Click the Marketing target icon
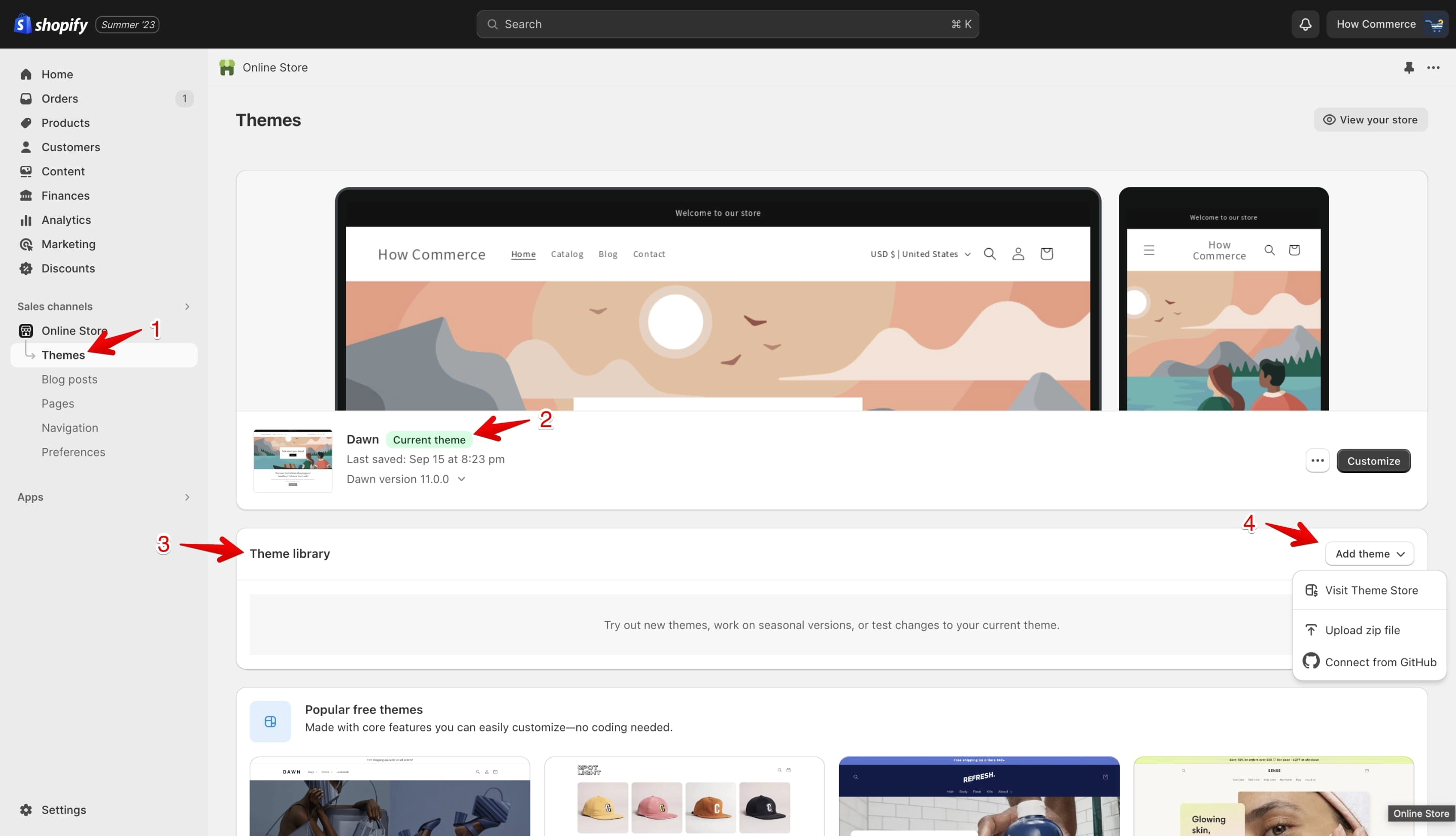 (x=26, y=244)
